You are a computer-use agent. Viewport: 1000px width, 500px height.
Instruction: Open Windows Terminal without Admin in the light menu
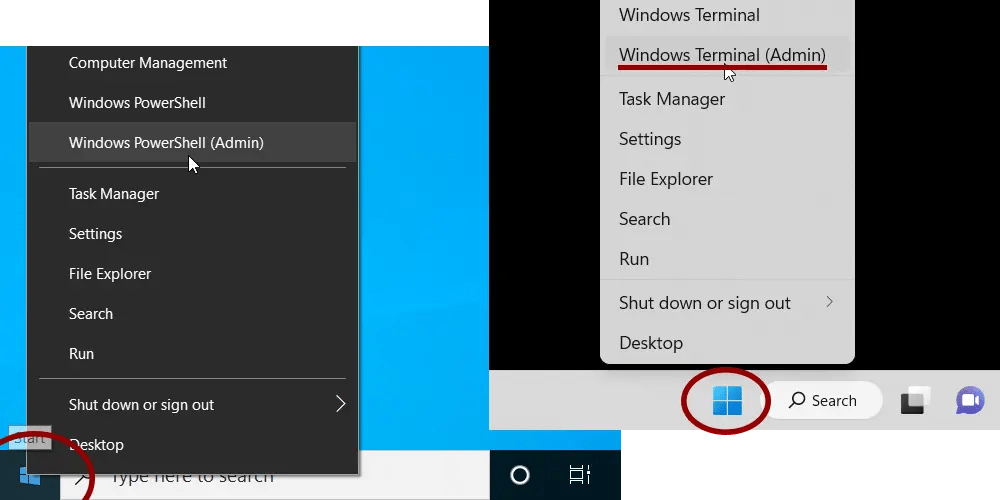click(x=727, y=15)
